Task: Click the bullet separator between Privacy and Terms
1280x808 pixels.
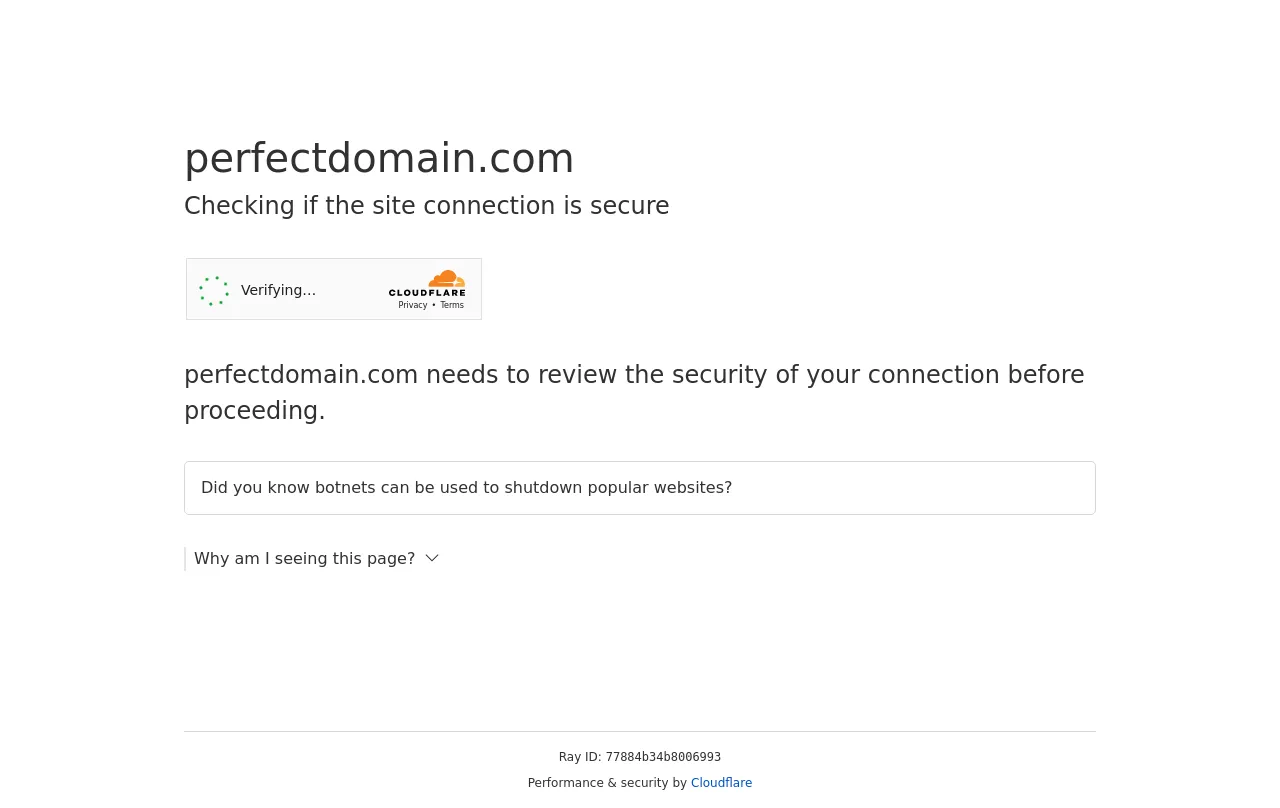Action: [434, 305]
